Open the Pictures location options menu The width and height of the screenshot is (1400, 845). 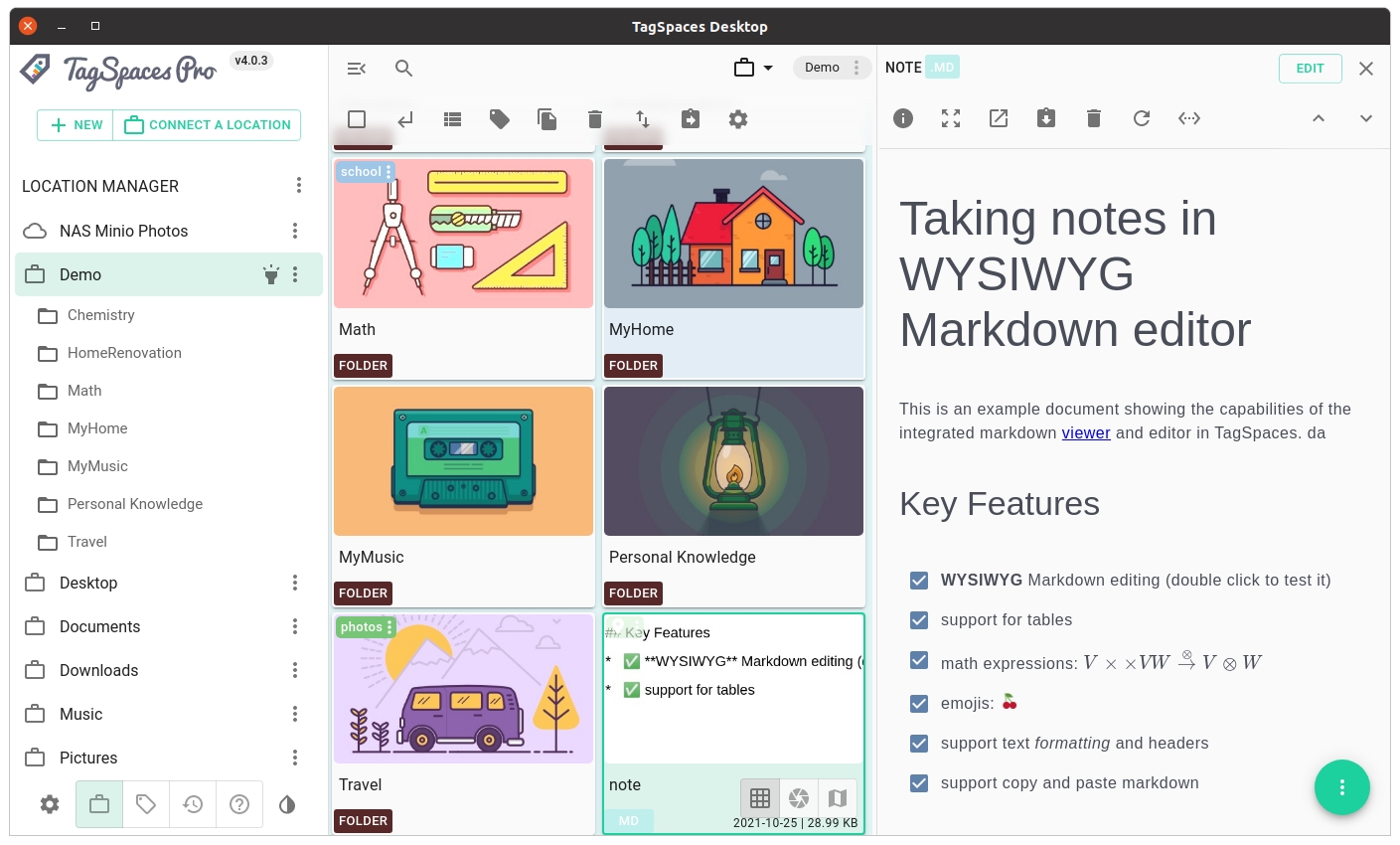pos(295,758)
